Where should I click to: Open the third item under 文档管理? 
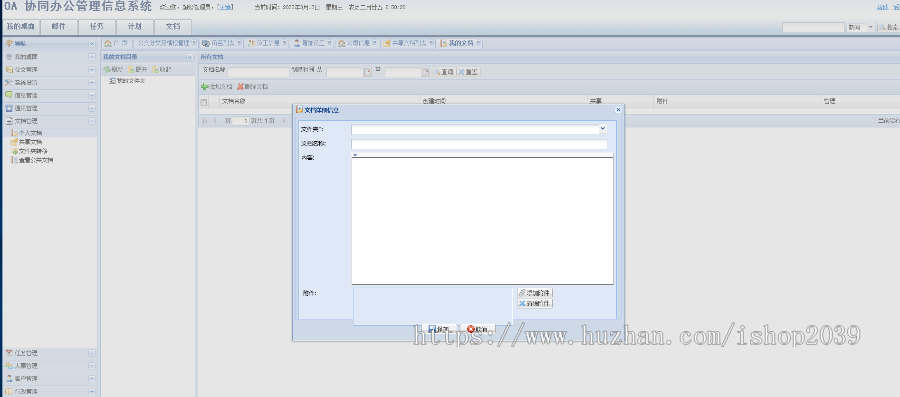(x=29, y=151)
